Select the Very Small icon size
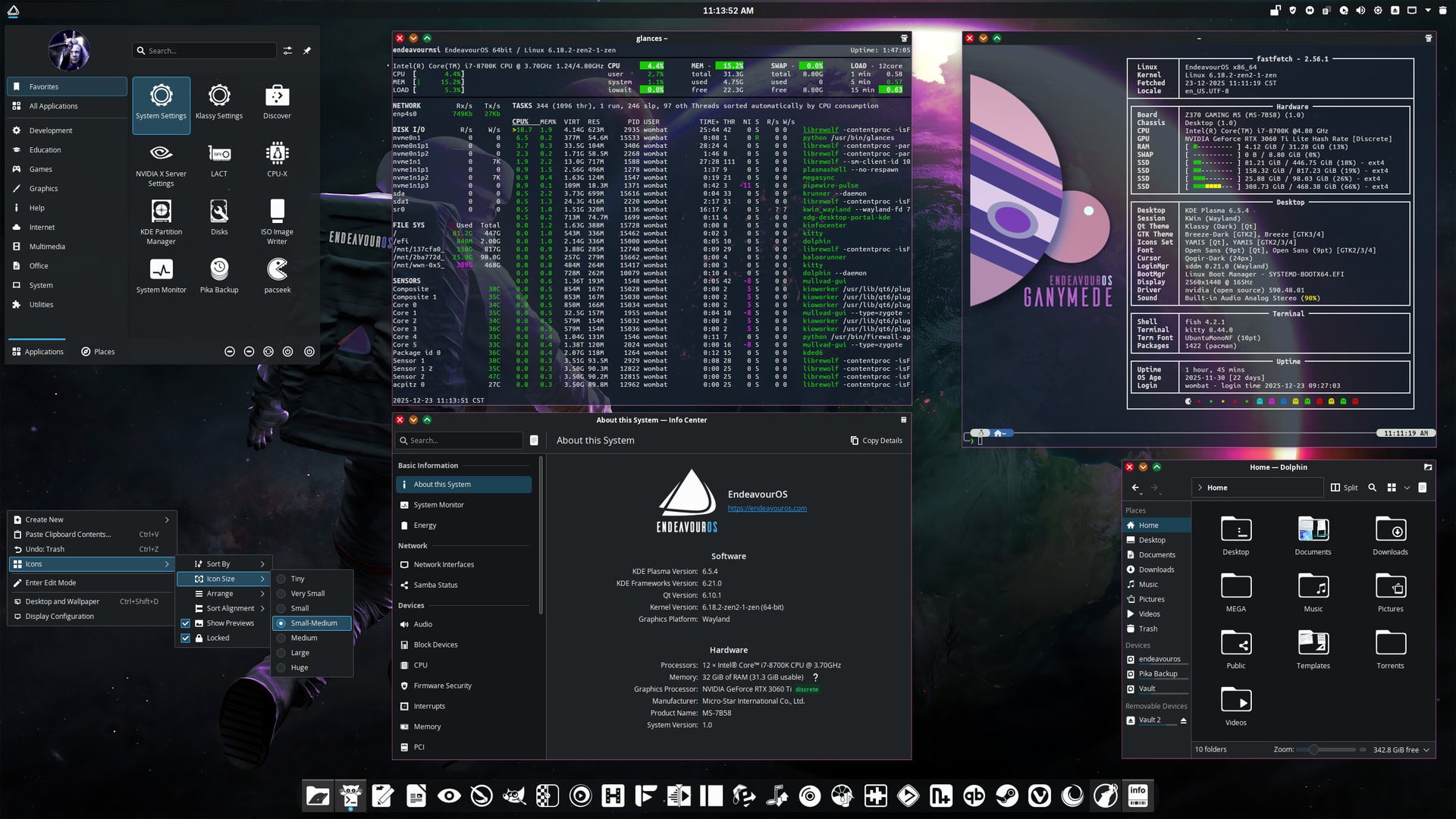The height and width of the screenshot is (819, 1456). 312,594
